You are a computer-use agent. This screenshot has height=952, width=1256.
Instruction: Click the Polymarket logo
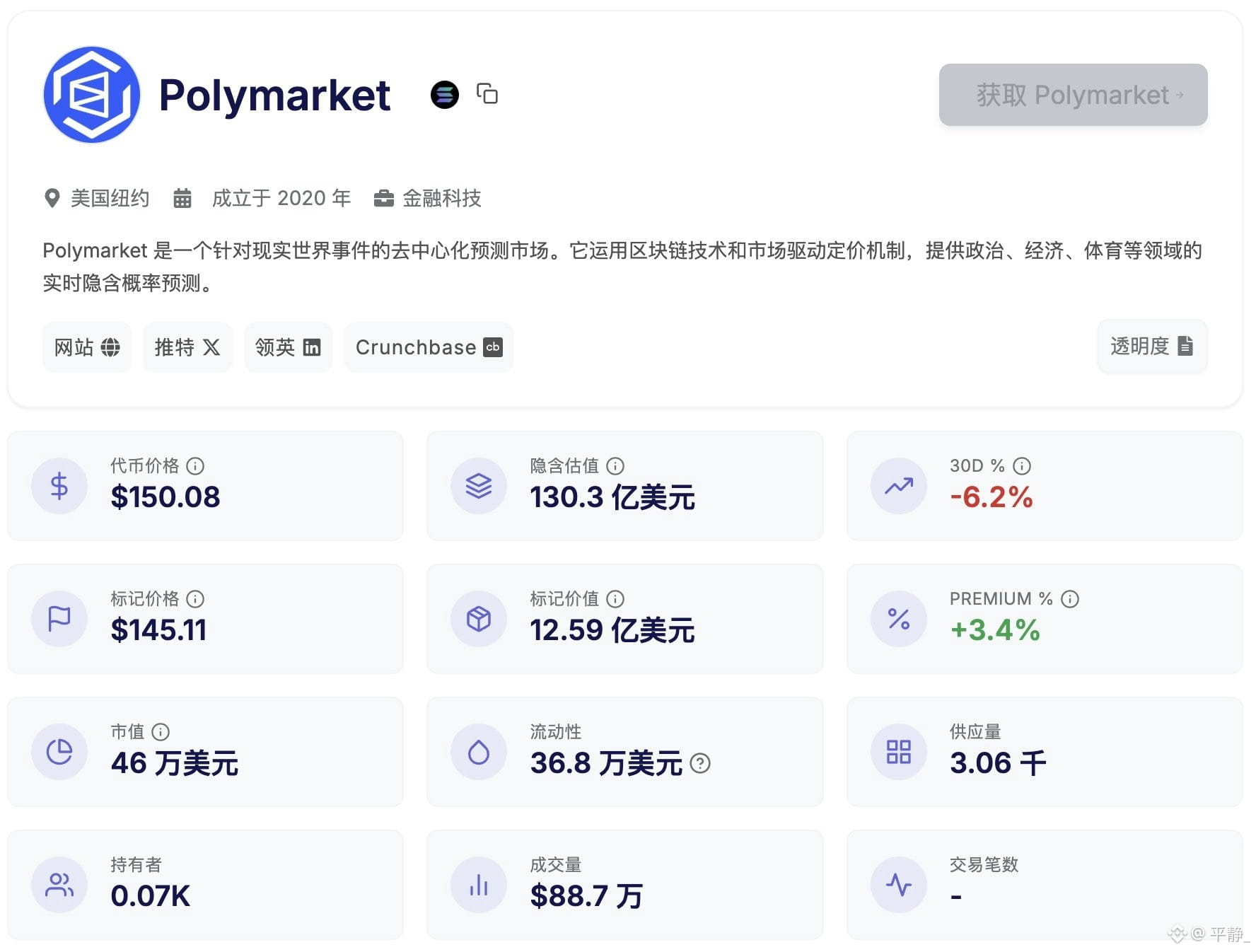tap(92, 95)
